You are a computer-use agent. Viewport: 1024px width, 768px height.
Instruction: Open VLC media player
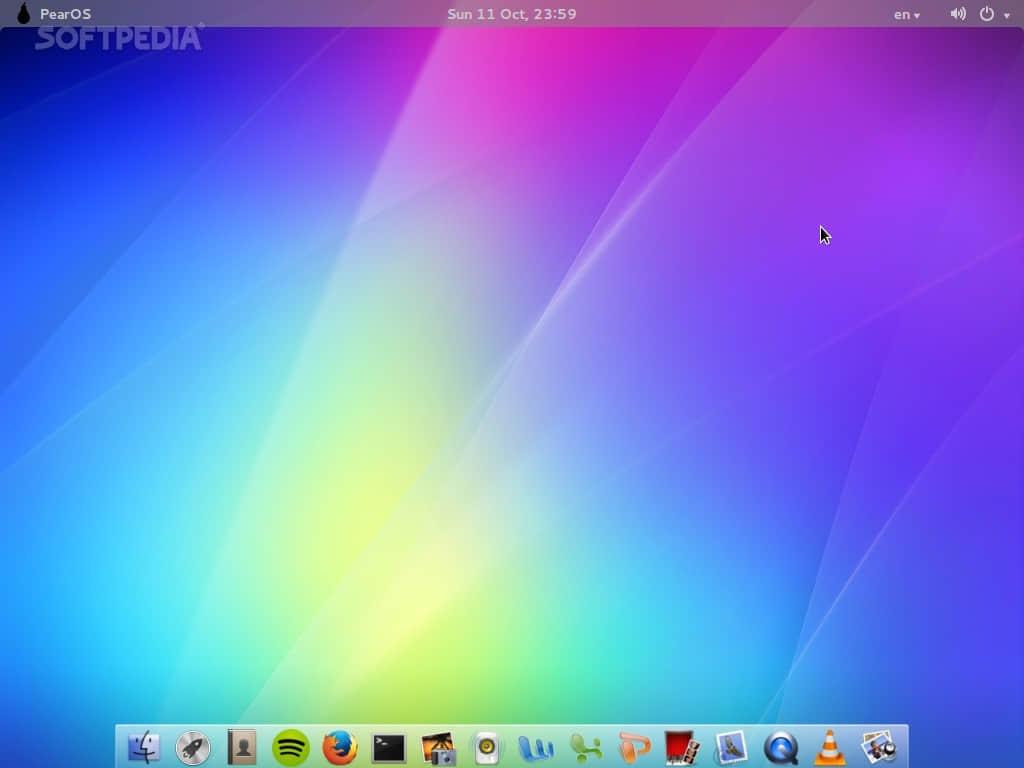[x=829, y=746]
